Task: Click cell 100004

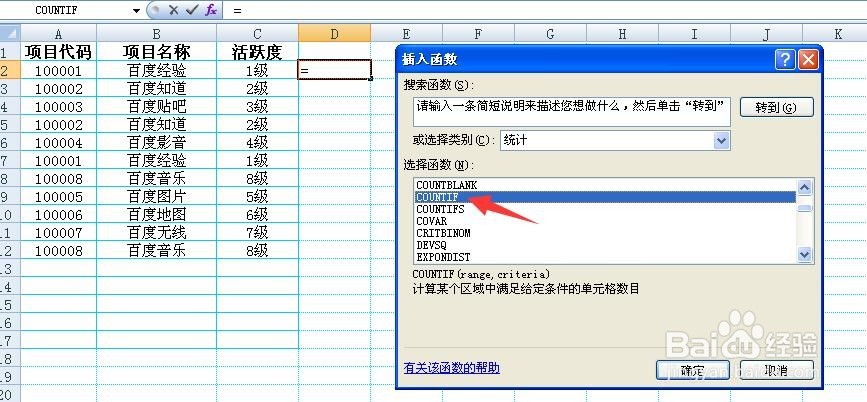Action: point(59,143)
